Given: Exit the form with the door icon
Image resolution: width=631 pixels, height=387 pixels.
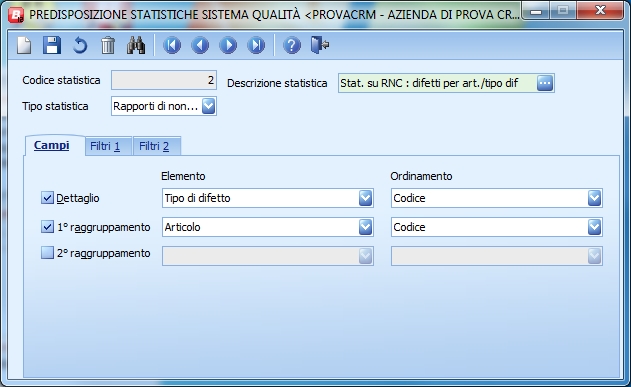Looking at the screenshot, I should pyautogui.click(x=320, y=45).
